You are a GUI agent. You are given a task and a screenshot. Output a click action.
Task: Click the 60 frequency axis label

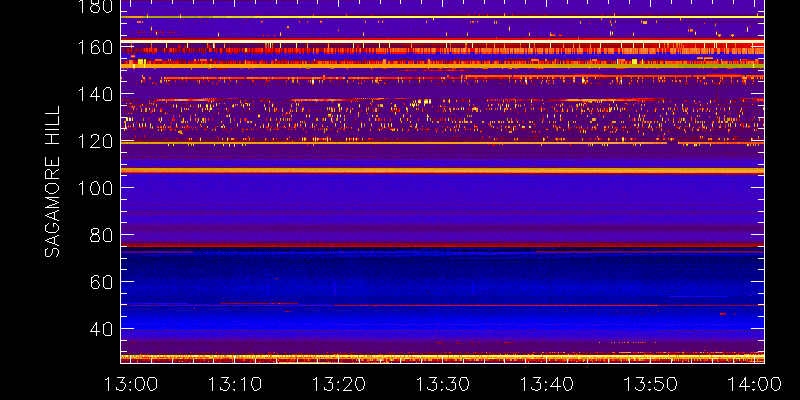102,282
